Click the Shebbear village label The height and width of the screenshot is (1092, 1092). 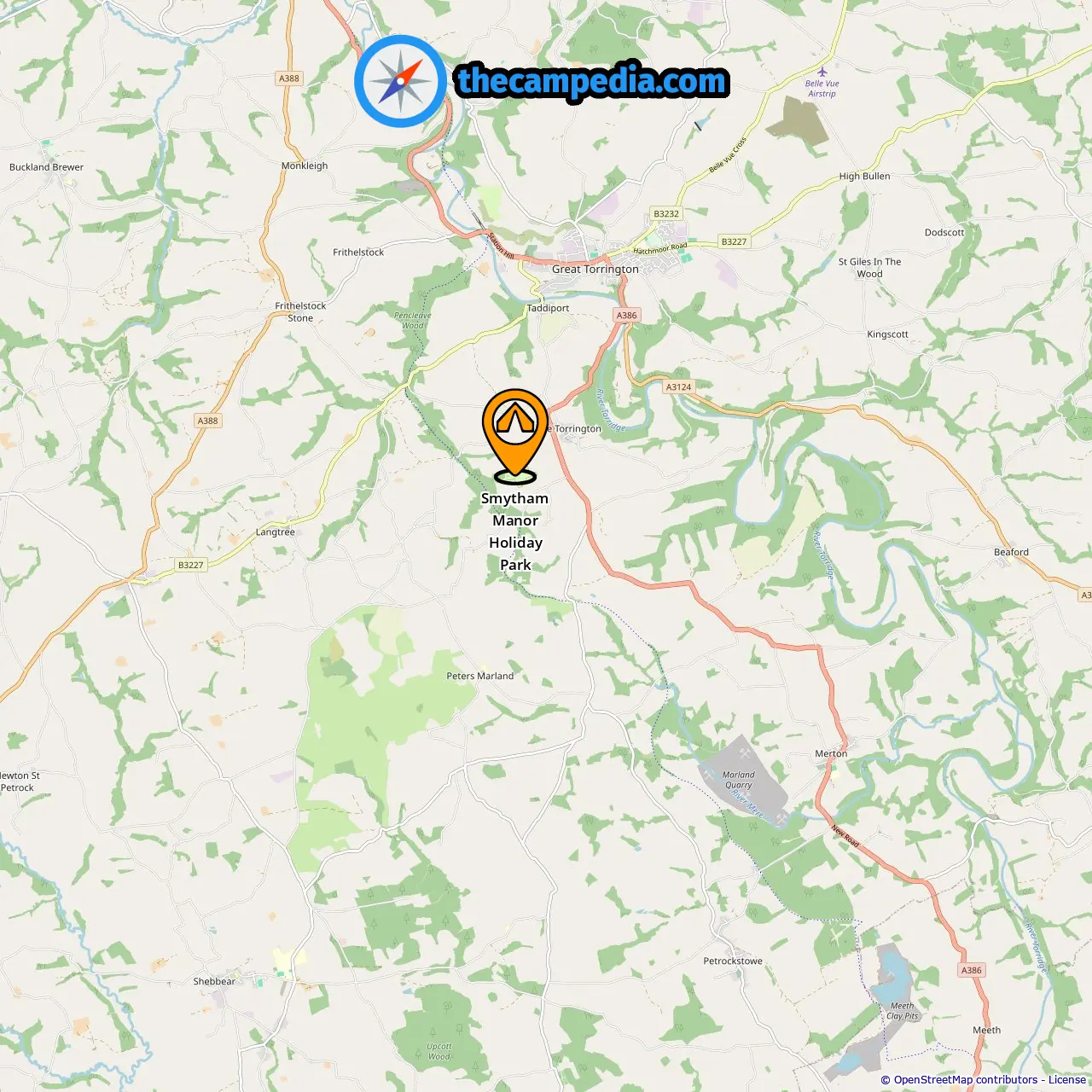tap(214, 981)
